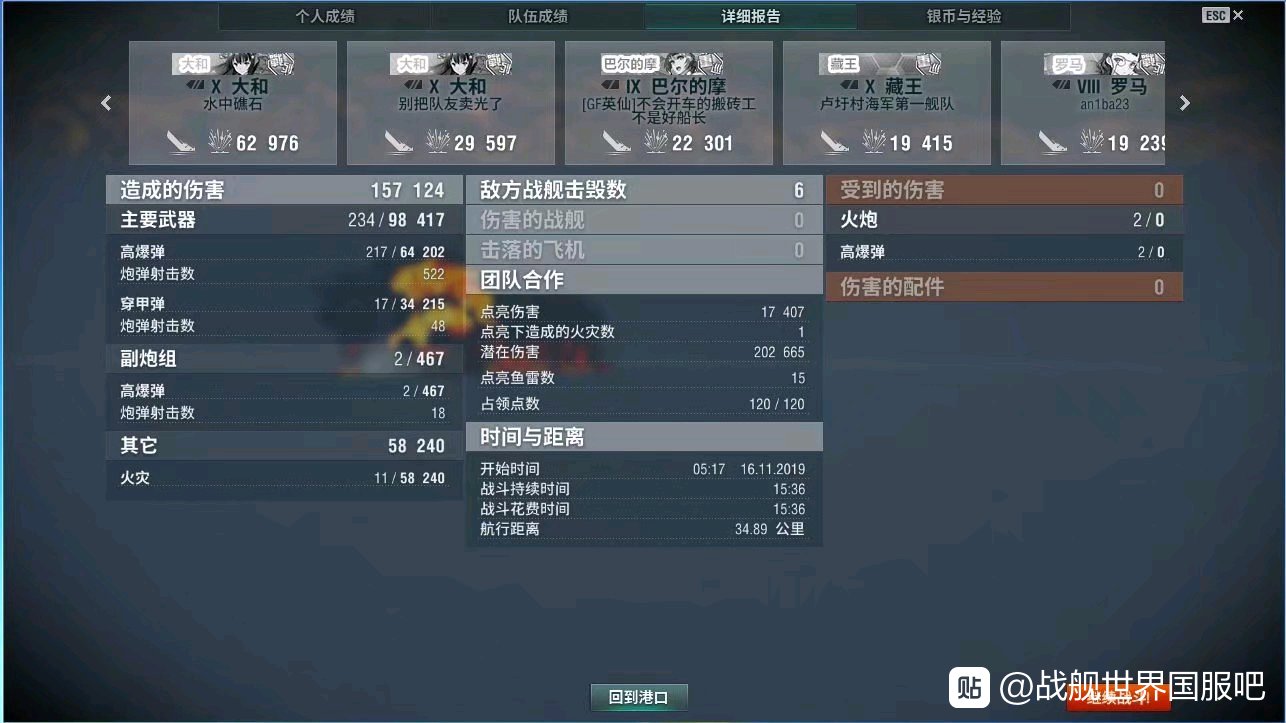The image size is (1286, 723).
Task: Click the red continue battle button
Action: [x=1118, y=697]
